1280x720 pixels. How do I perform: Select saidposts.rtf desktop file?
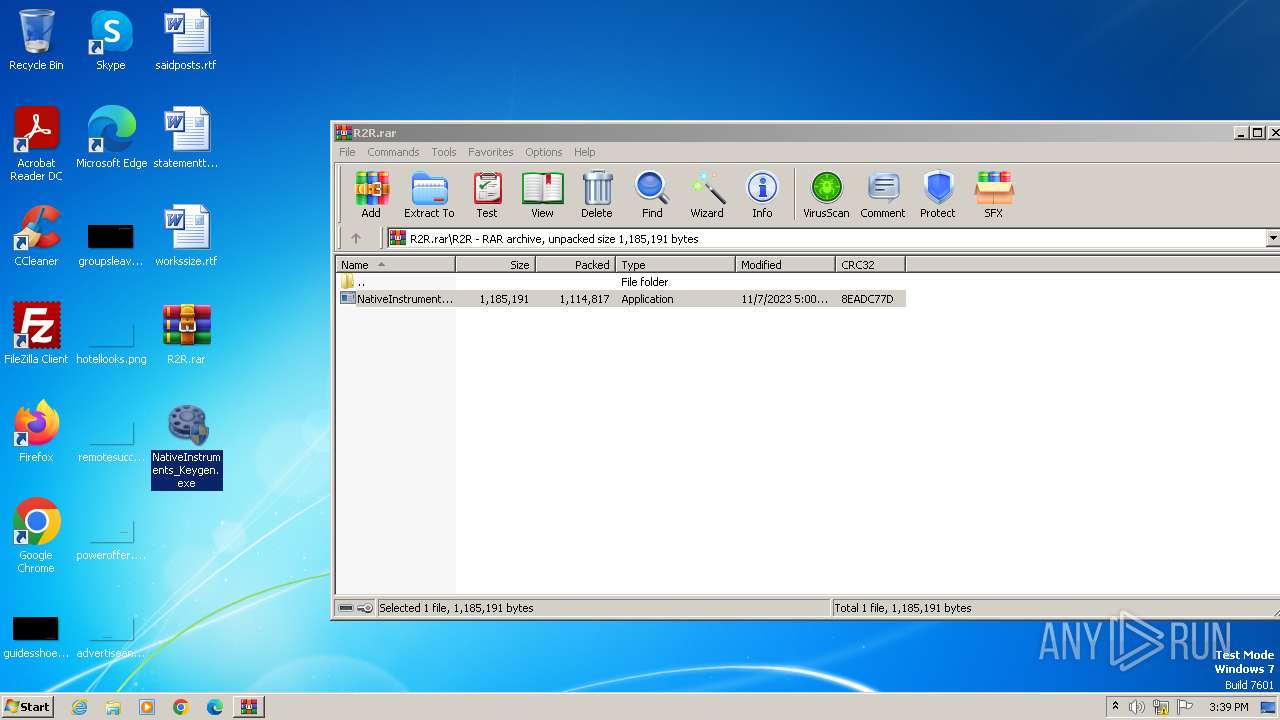(x=186, y=41)
